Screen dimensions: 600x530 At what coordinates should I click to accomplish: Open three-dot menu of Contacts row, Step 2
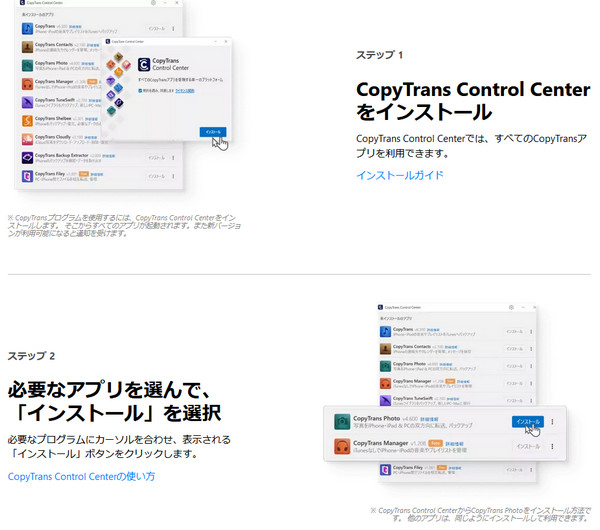[531, 349]
